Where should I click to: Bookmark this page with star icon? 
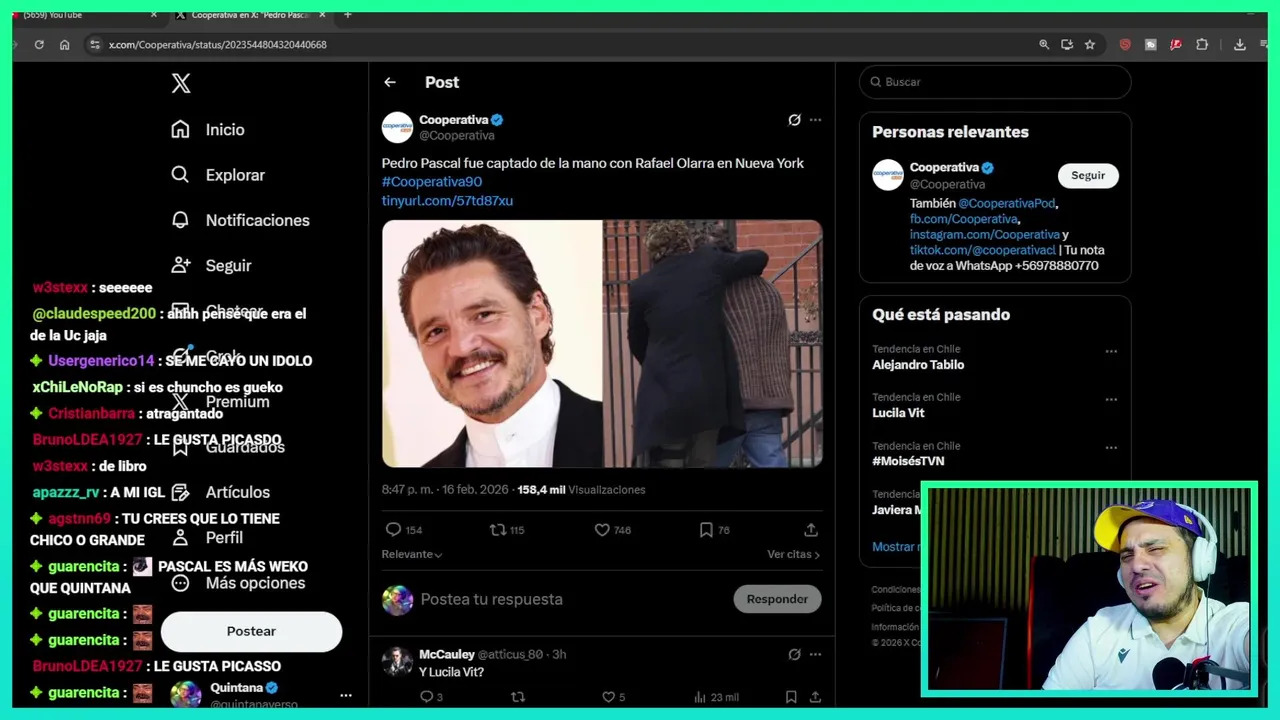click(1090, 44)
